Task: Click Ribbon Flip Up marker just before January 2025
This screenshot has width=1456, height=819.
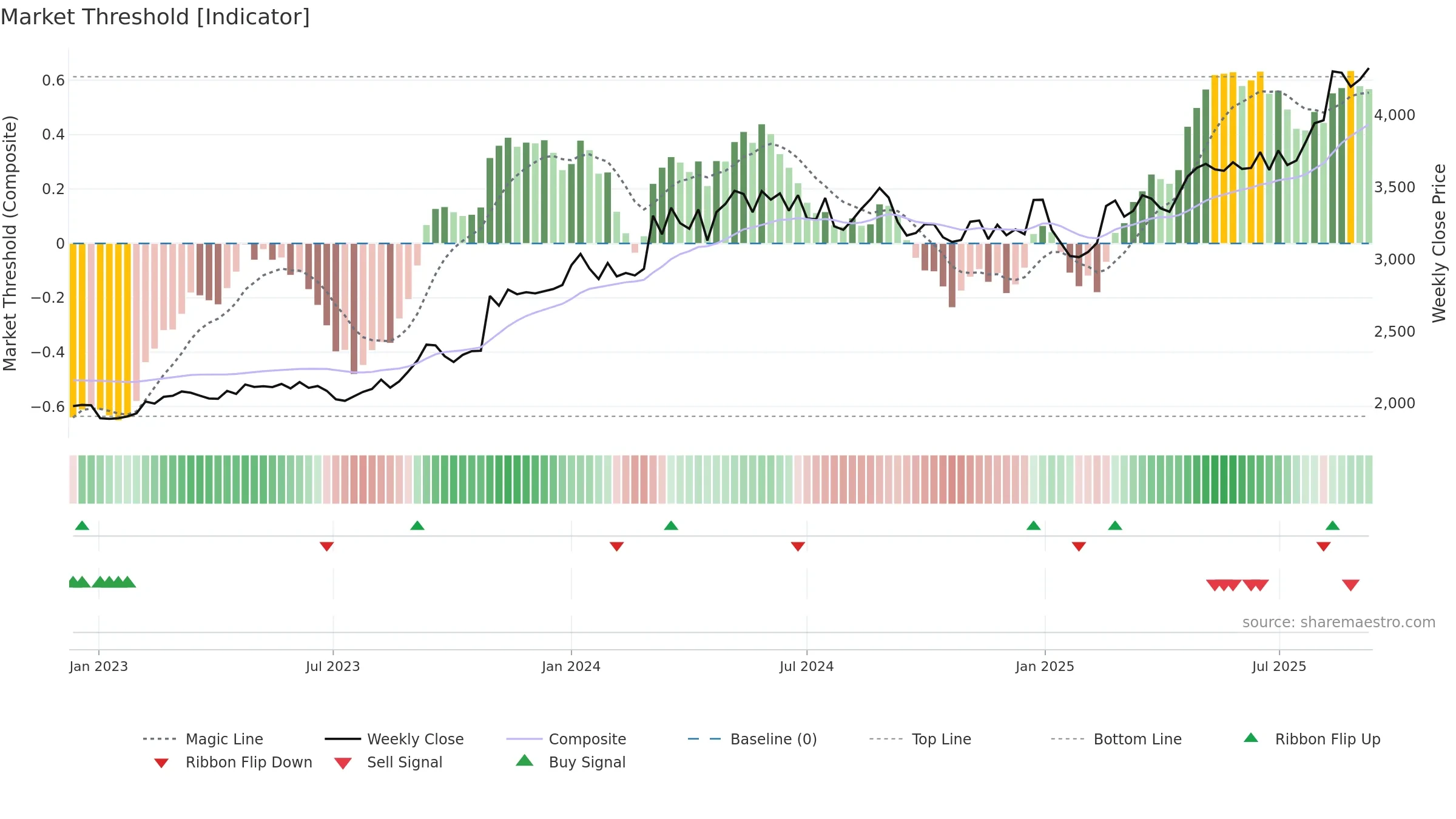Action: [x=1034, y=525]
